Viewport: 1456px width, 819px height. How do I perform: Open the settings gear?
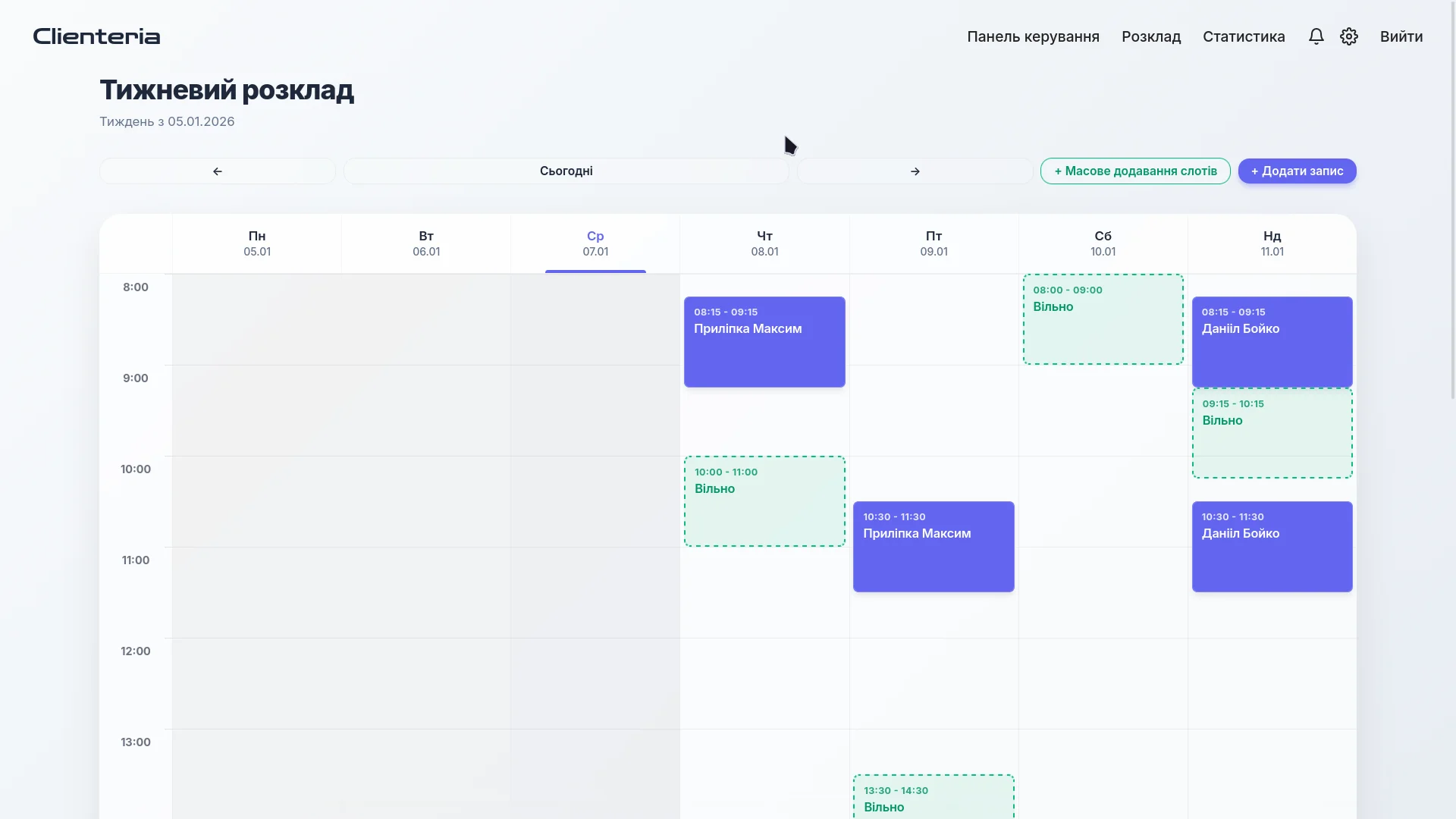click(x=1349, y=36)
